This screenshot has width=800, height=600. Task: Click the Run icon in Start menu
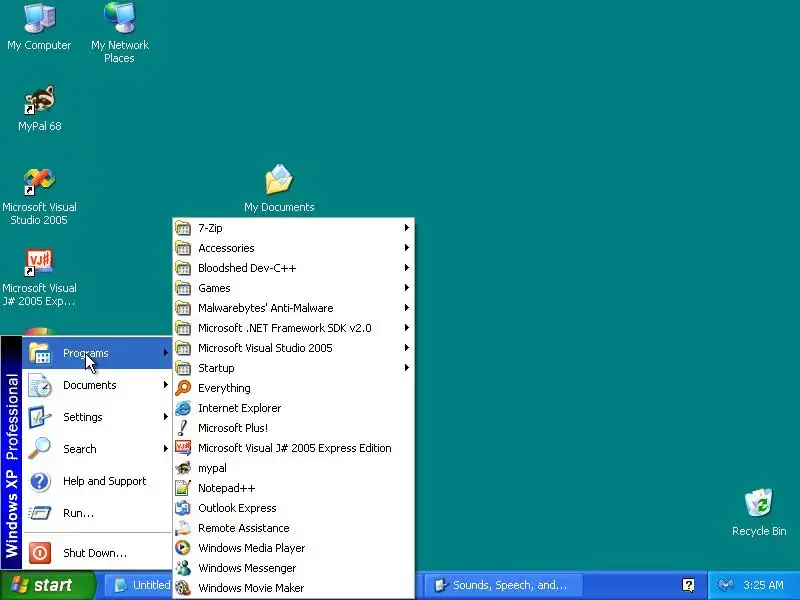click(x=40, y=513)
